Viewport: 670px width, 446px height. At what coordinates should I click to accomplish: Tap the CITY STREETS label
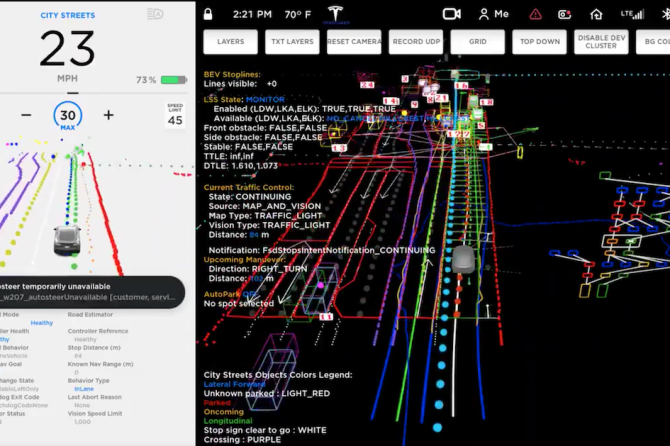tap(68, 15)
